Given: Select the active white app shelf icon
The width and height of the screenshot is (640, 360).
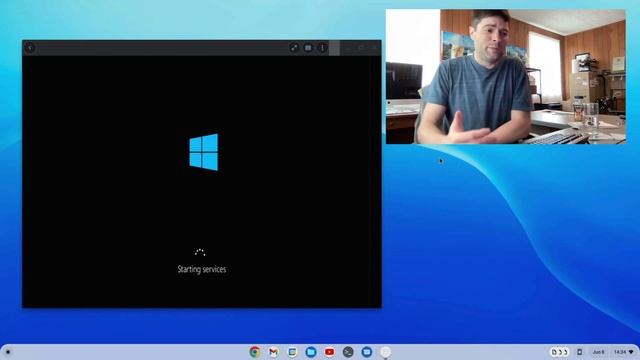Looking at the screenshot, I should click(x=385, y=351).
